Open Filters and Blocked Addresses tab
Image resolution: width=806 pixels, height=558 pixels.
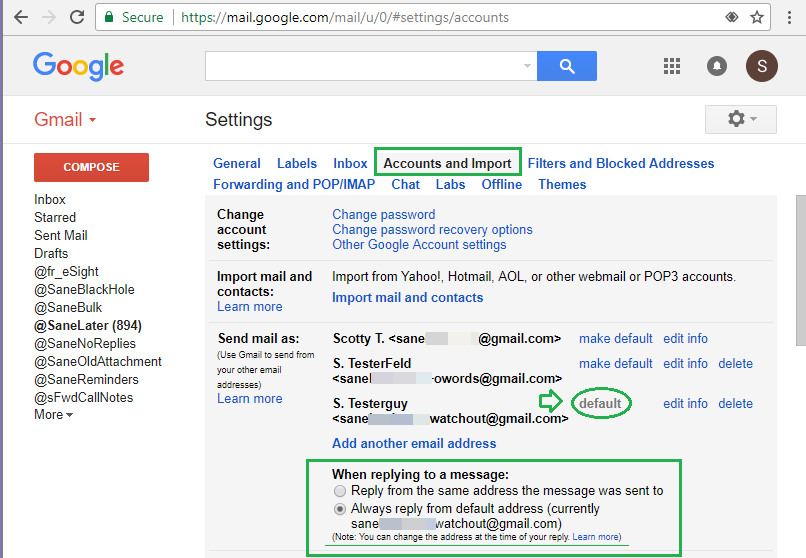[x=621, y=163]
